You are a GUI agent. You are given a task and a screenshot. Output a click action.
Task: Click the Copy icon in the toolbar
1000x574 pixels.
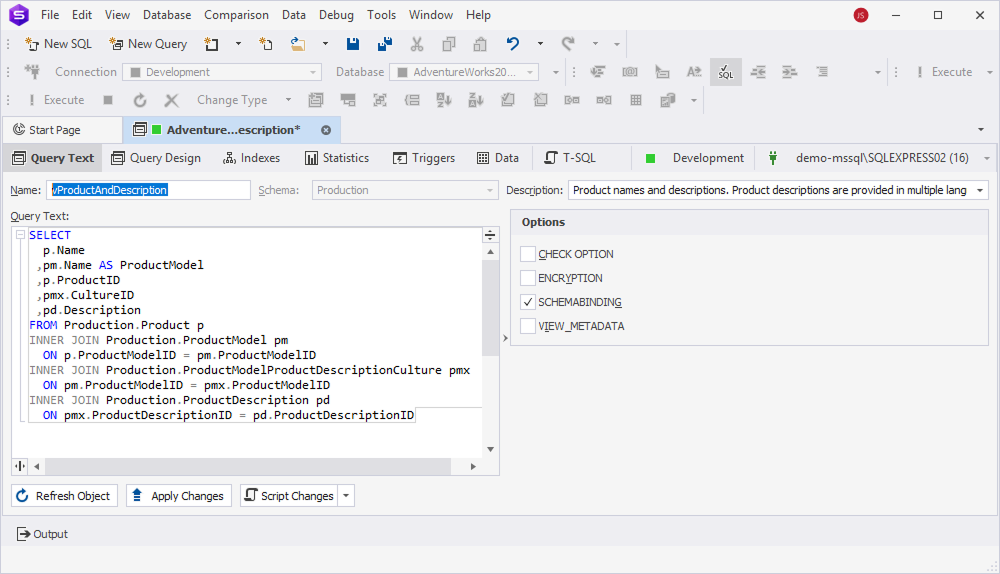point(449,44)
